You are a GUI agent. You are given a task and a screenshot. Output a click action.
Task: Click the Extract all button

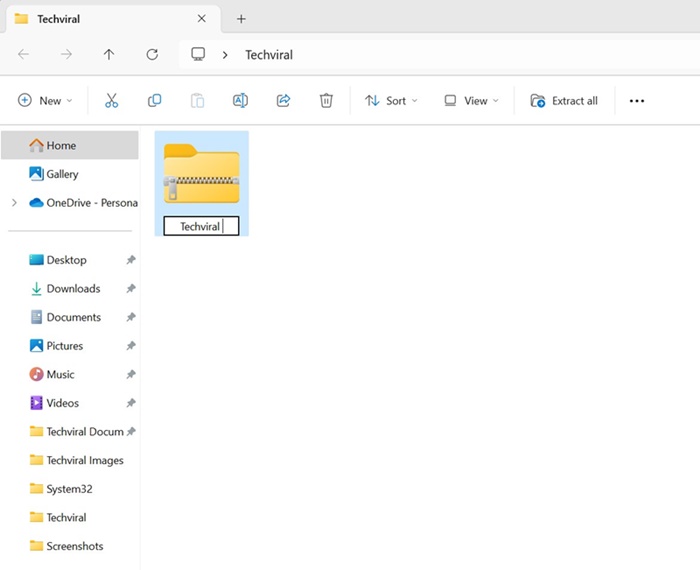(564, 100)
